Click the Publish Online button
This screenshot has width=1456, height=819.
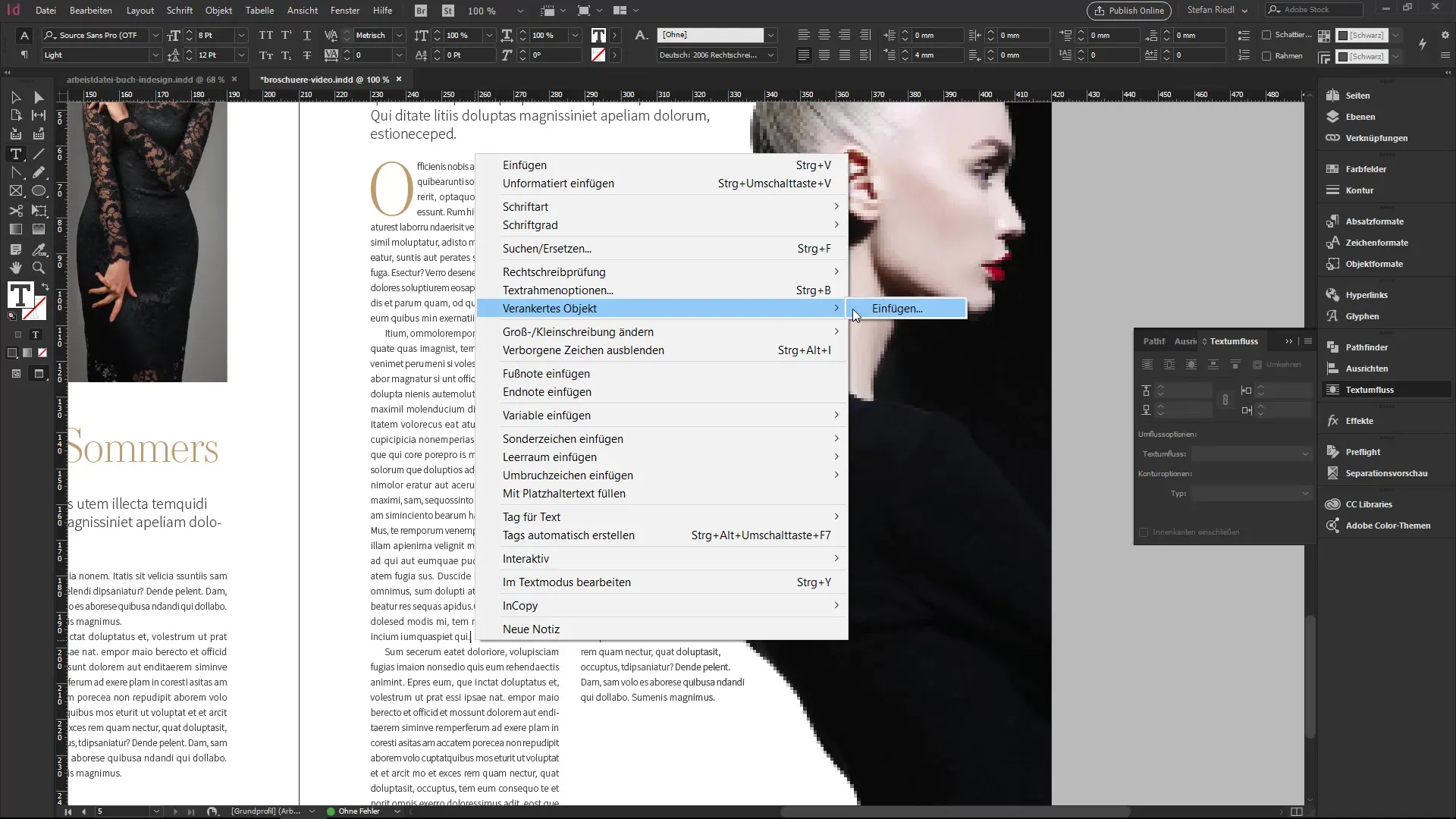(1129, 11)
